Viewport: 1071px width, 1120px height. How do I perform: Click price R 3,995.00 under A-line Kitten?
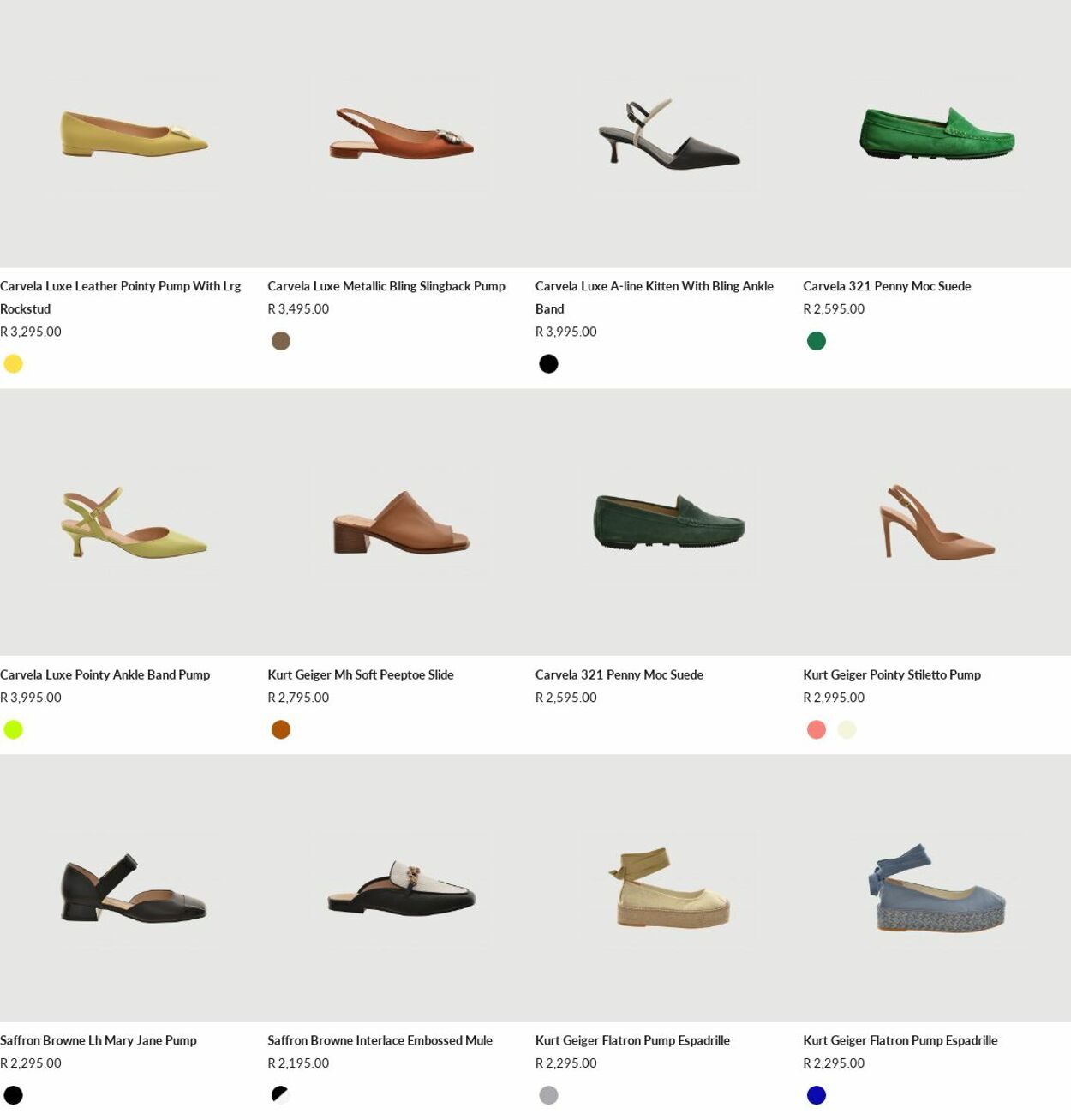pyautogui.click(x=566, y=332)
